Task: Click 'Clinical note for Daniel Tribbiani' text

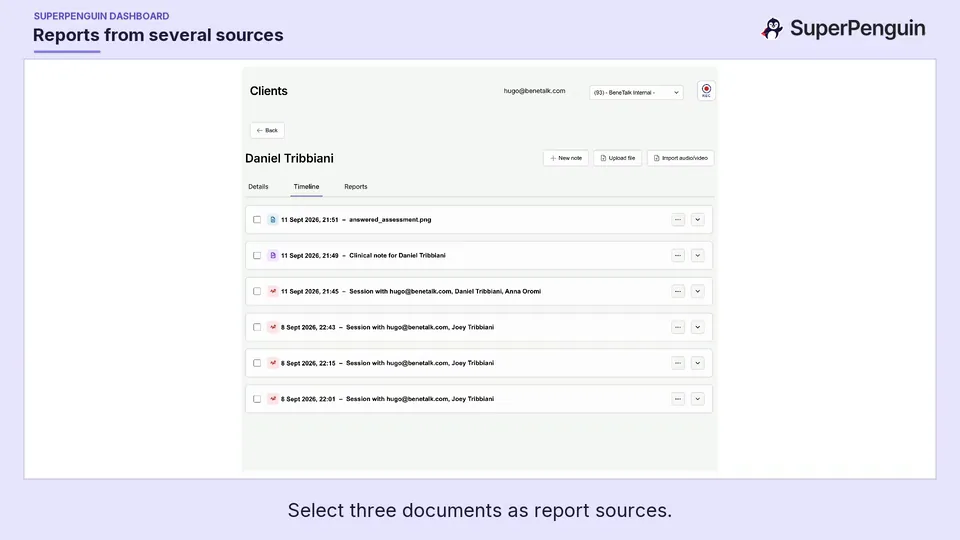Action: [x=397, y=255]
